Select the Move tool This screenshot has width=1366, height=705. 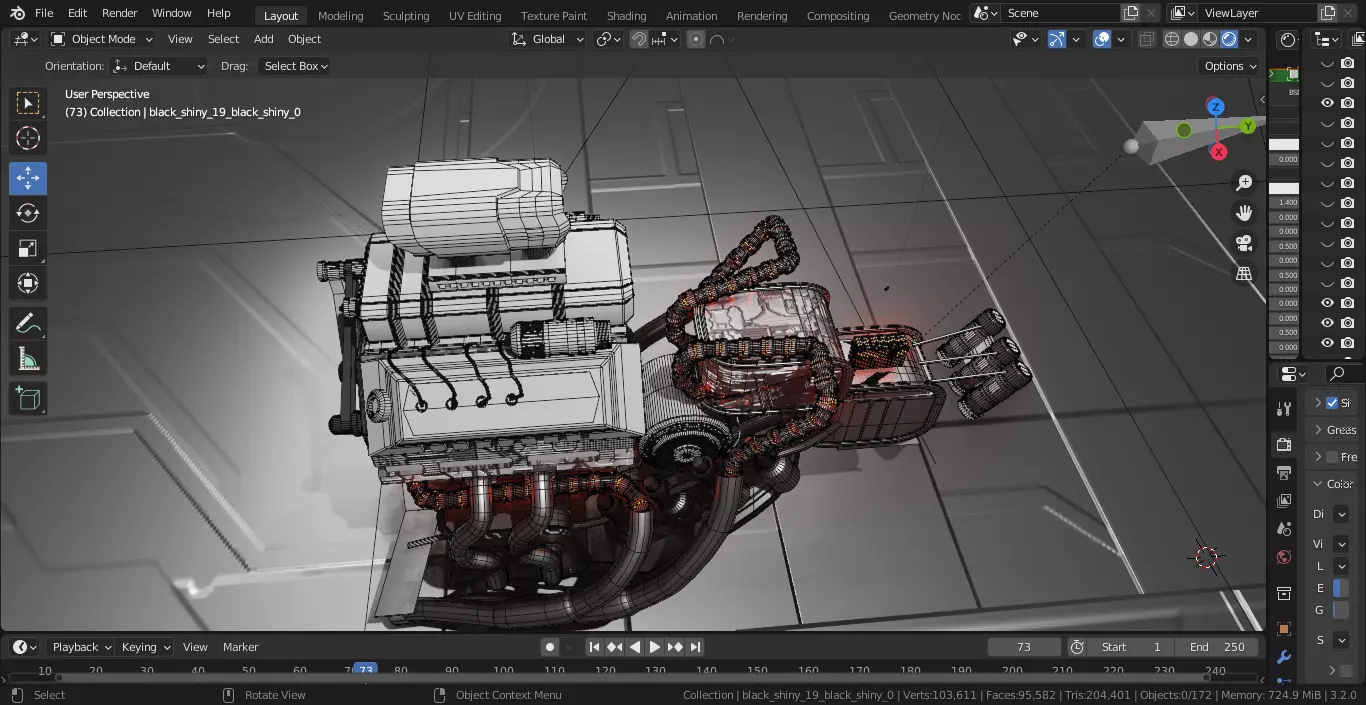pos(28,179)
